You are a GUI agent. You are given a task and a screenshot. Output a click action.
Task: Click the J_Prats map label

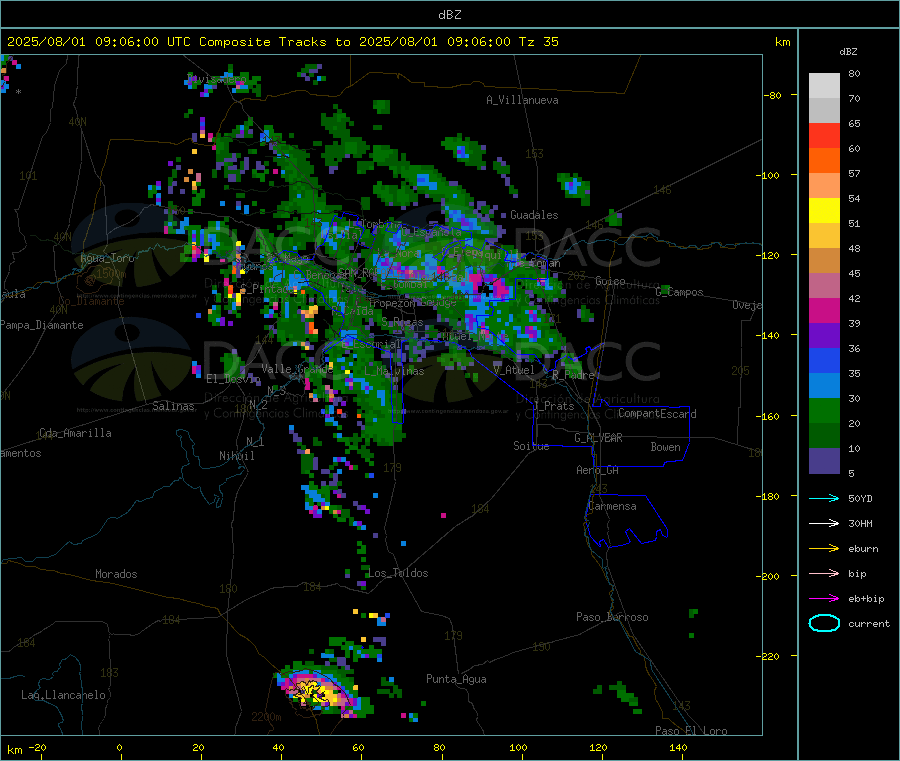(x=554, y=406)
